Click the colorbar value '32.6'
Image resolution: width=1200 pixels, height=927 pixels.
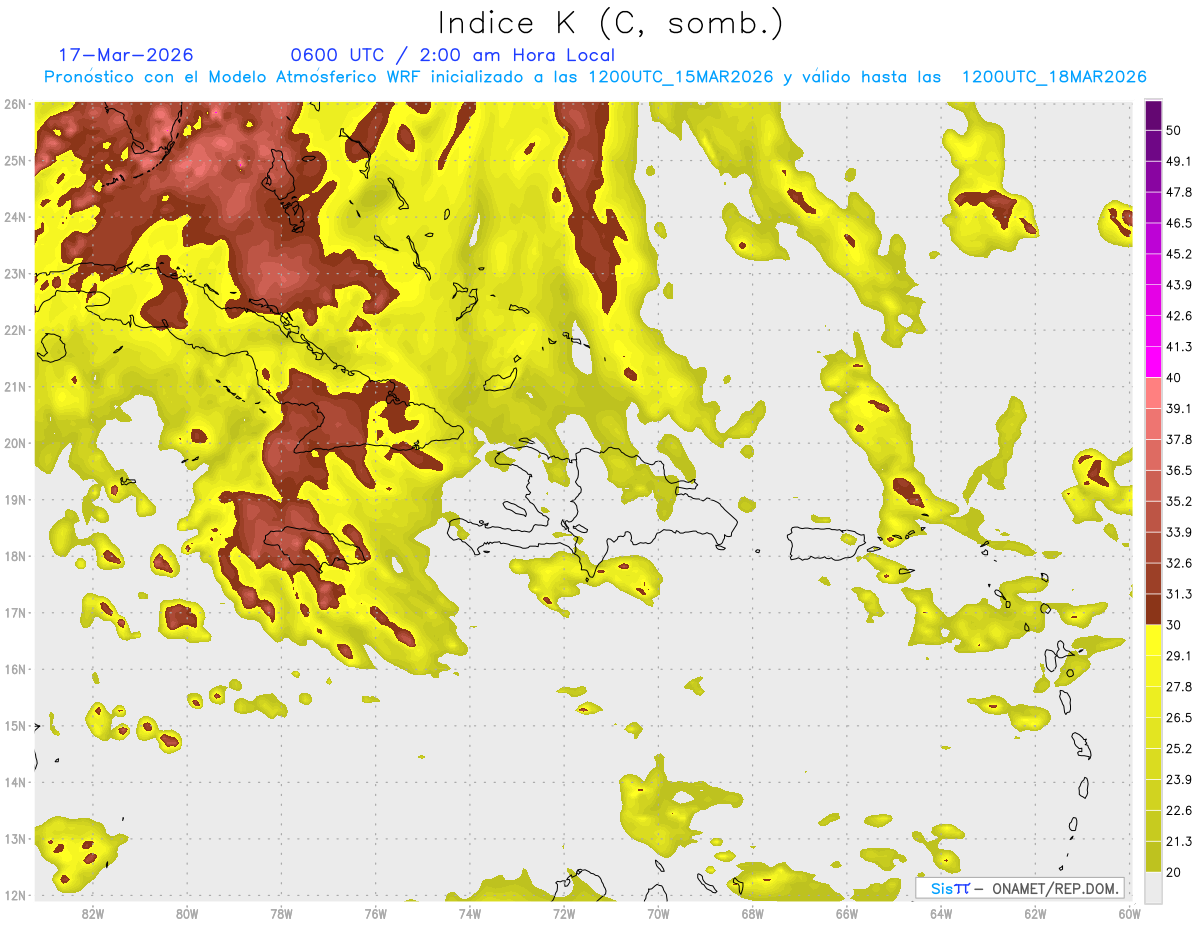(x=1178, y=563)
